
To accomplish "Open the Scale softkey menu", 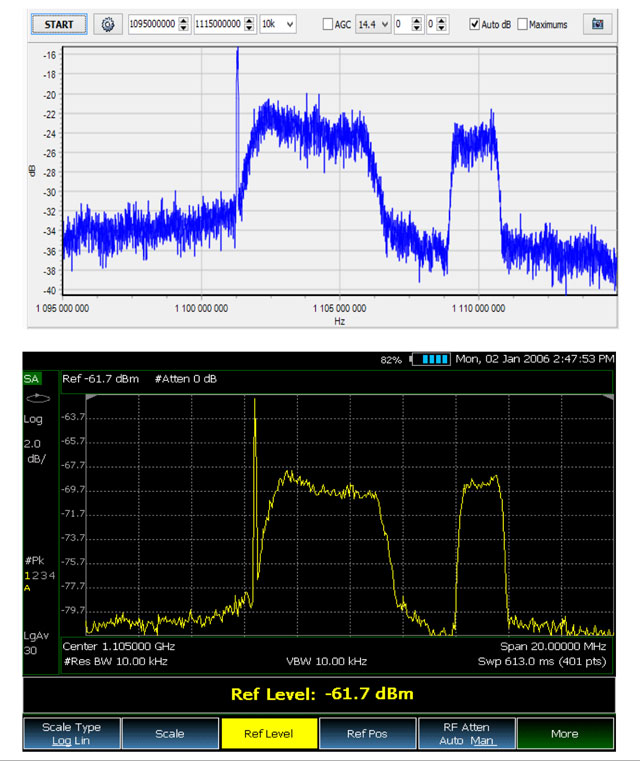I will click(x=169, y=733).
